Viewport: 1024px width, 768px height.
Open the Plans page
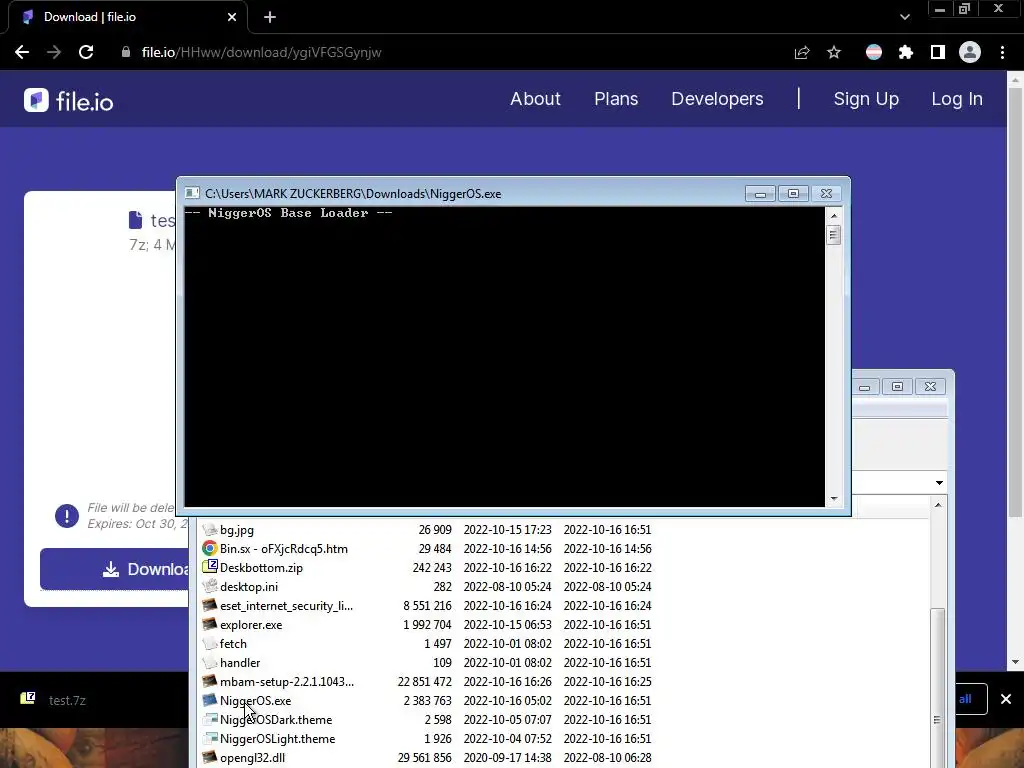pos(616,99)
